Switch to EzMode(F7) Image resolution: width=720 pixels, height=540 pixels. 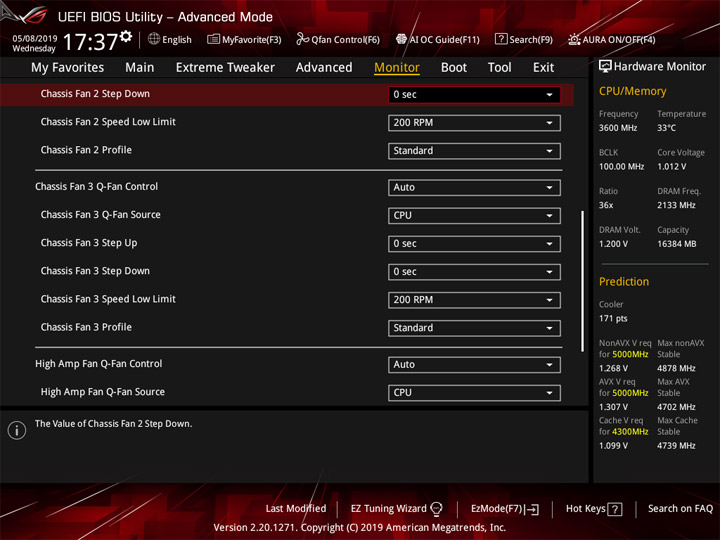[x=505, y=509]
